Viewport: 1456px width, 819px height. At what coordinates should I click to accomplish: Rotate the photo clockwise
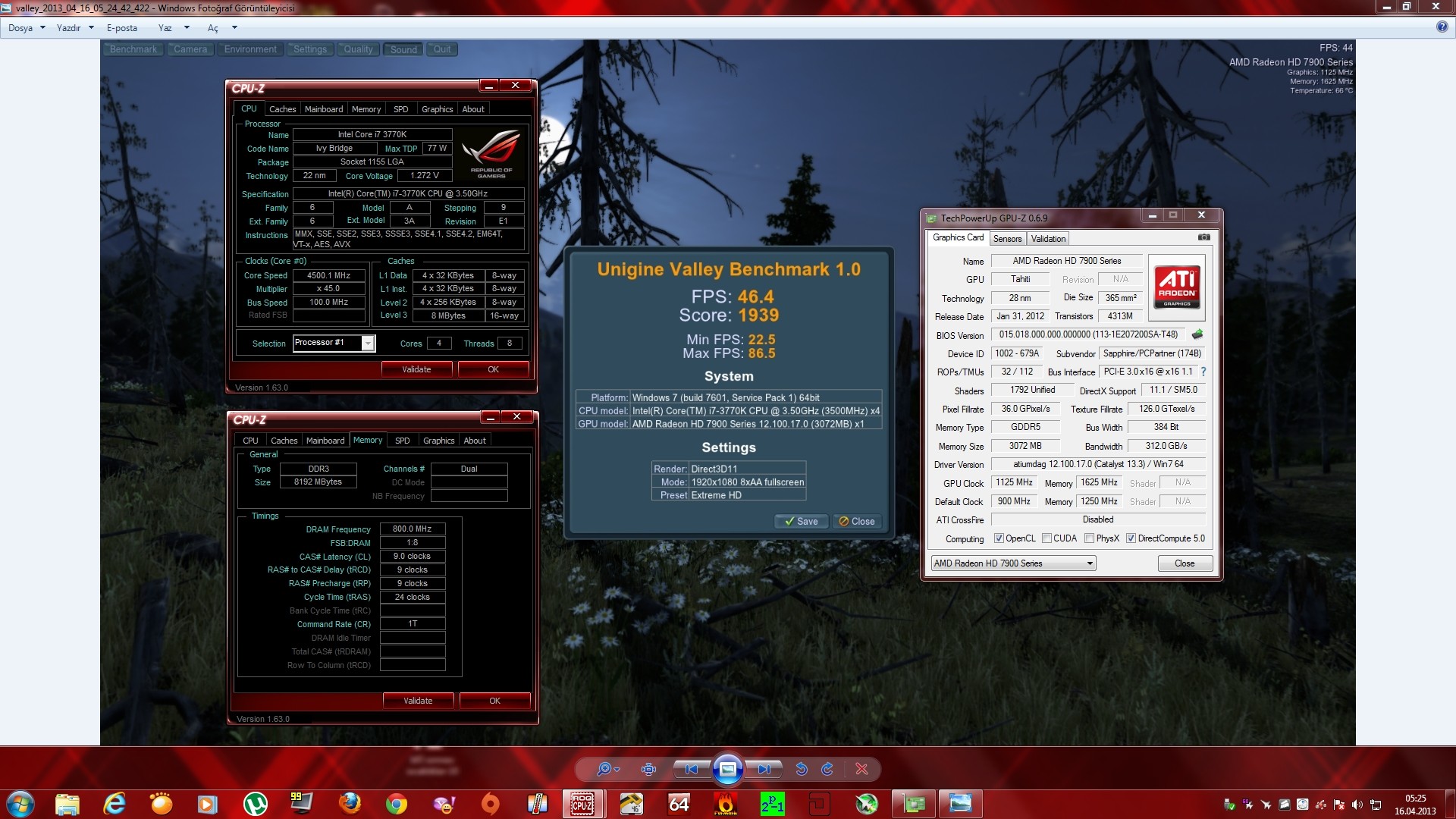(x=827, y=769)
